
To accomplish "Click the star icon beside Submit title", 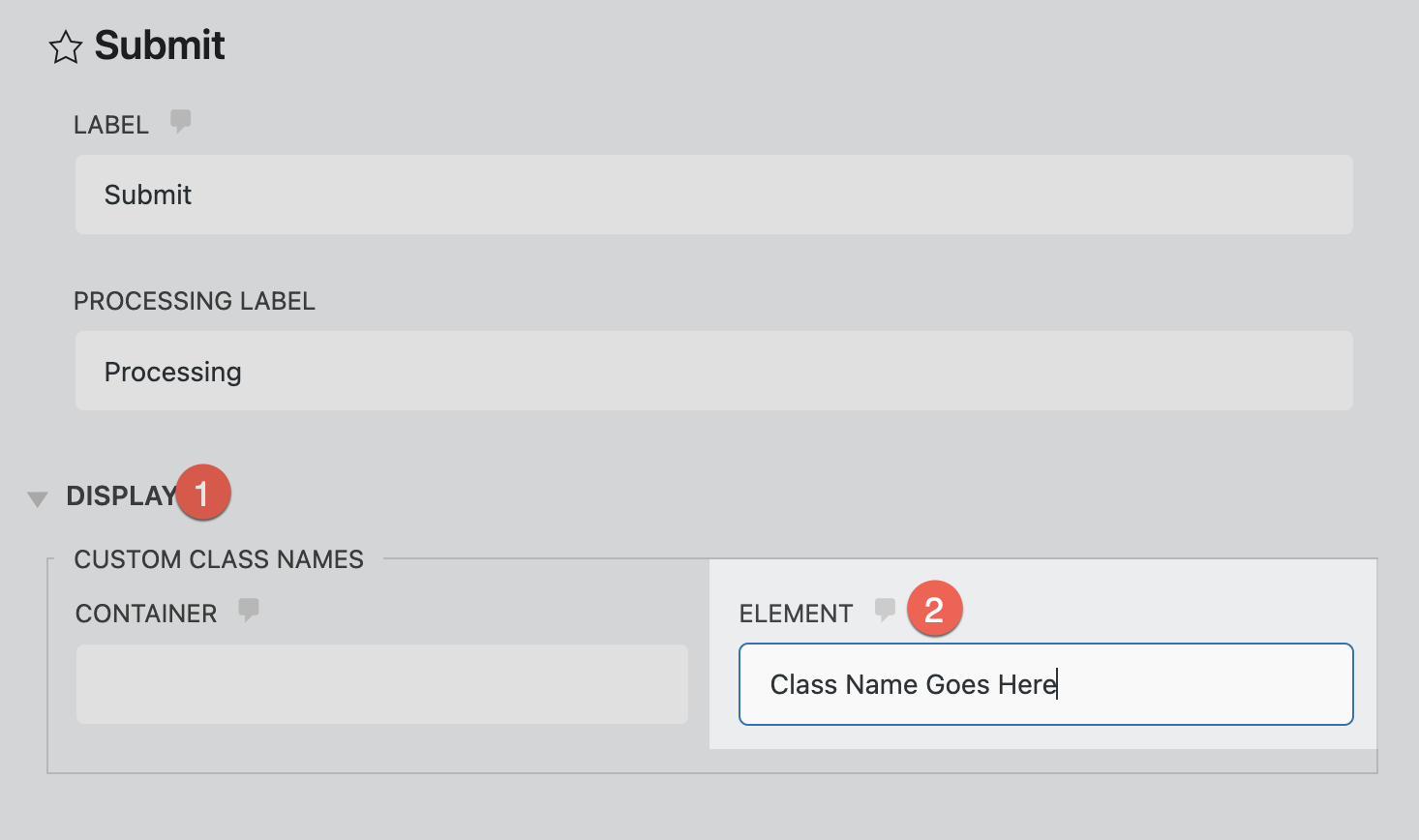I will (x=66, y=47).
